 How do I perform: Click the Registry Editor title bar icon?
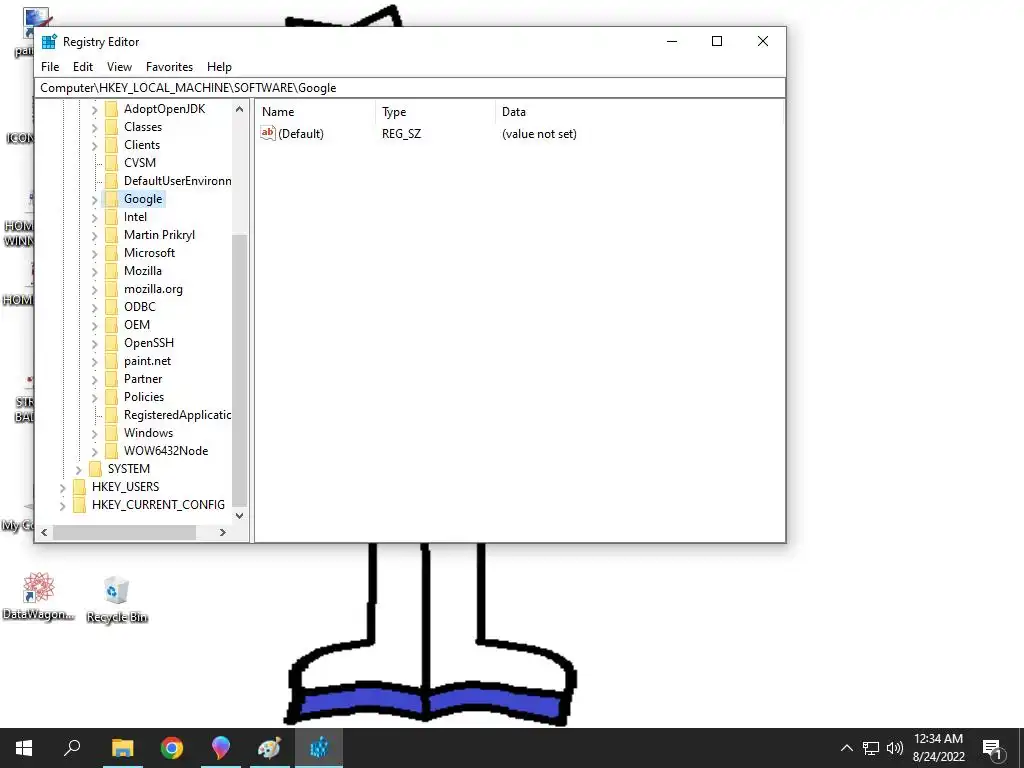(x=49, y=42)
